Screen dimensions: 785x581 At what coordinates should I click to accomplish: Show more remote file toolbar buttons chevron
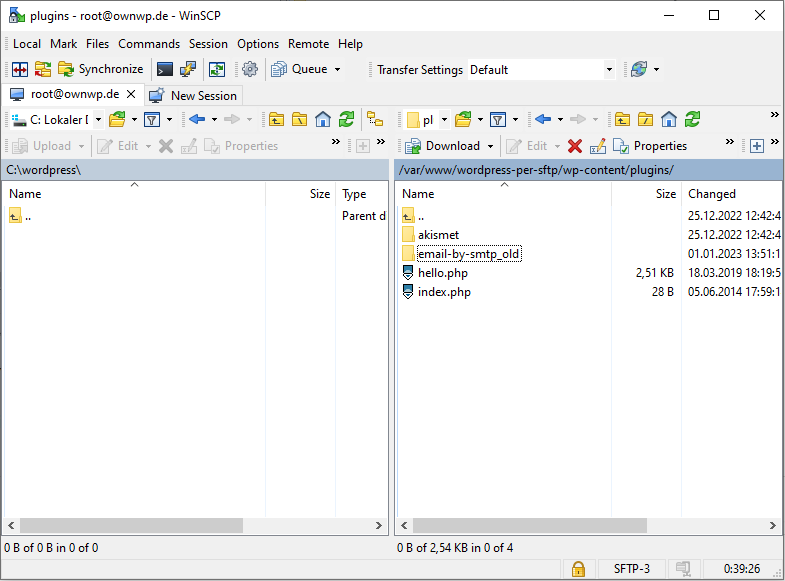click(730, 142)
